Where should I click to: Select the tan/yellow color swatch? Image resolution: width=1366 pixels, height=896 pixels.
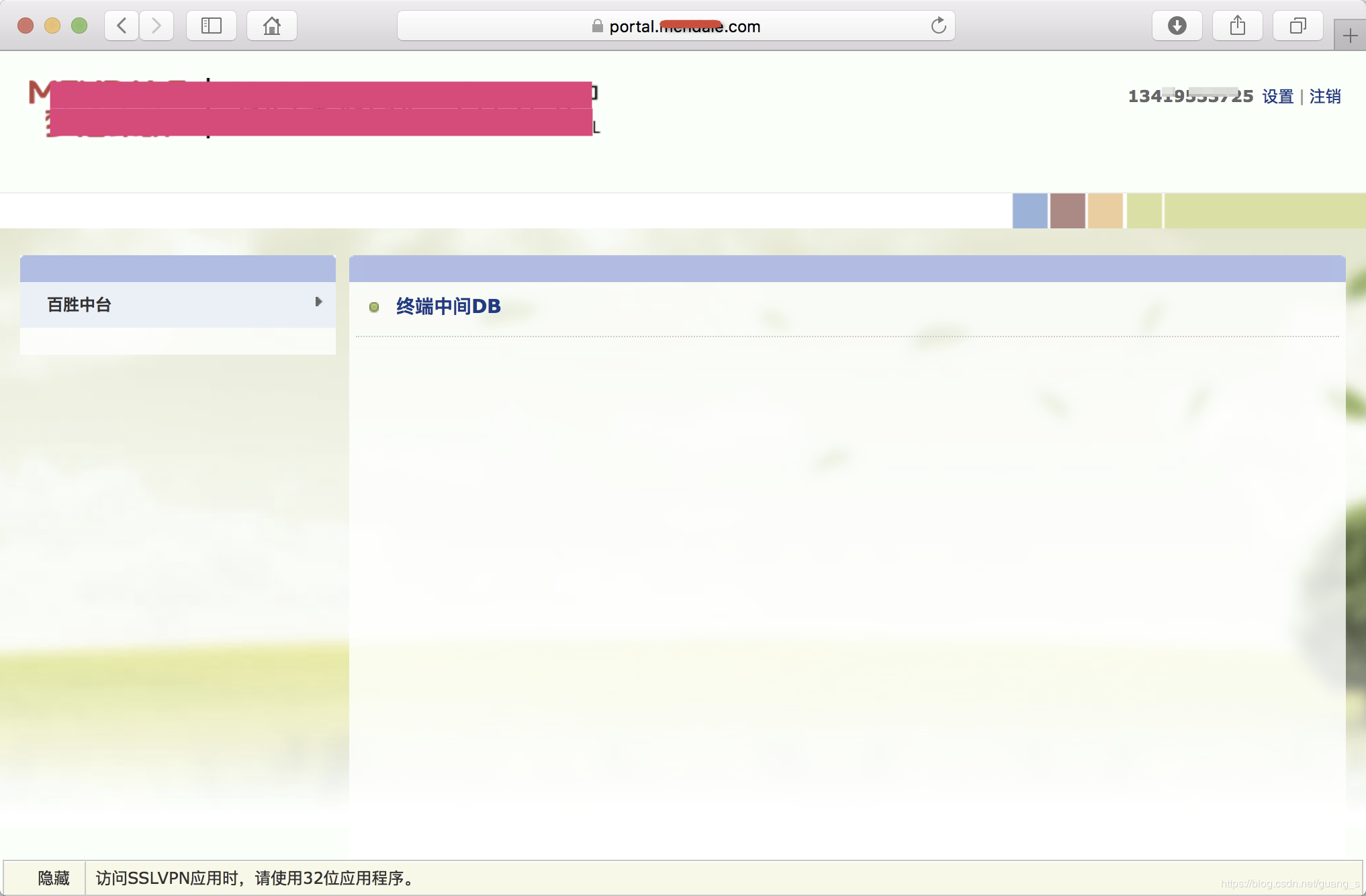pyautogui.click(x=1106, y=210)
